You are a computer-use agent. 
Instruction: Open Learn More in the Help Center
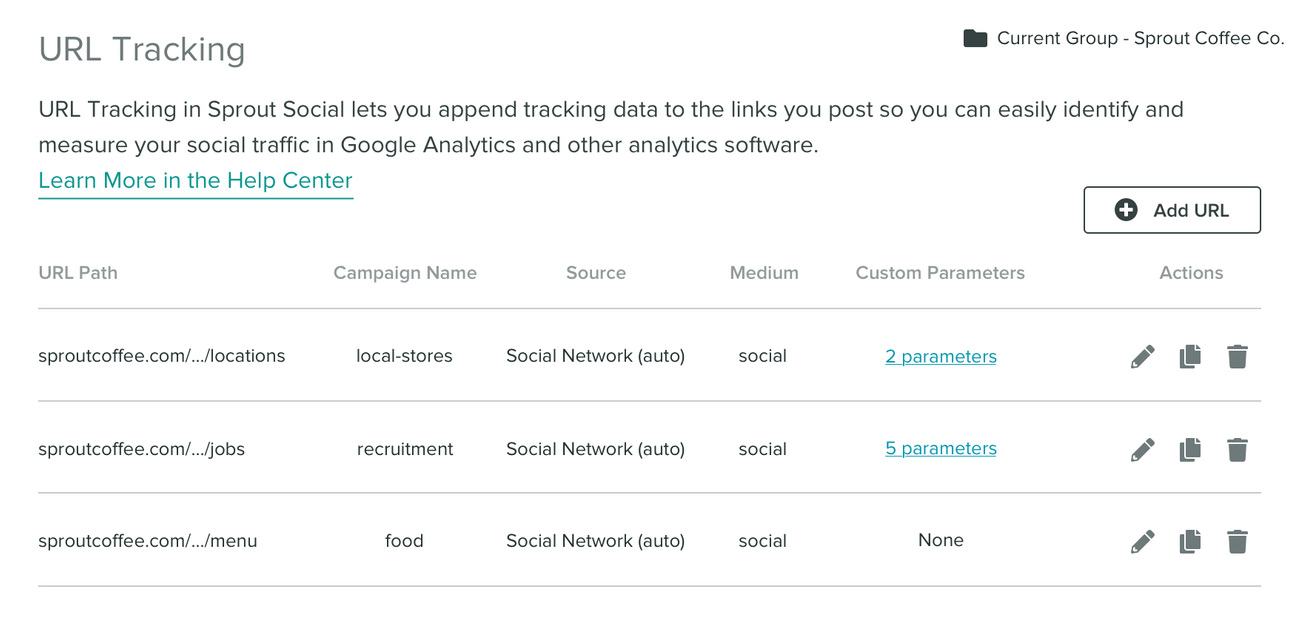pyautogui.click(x=195, y=181)
